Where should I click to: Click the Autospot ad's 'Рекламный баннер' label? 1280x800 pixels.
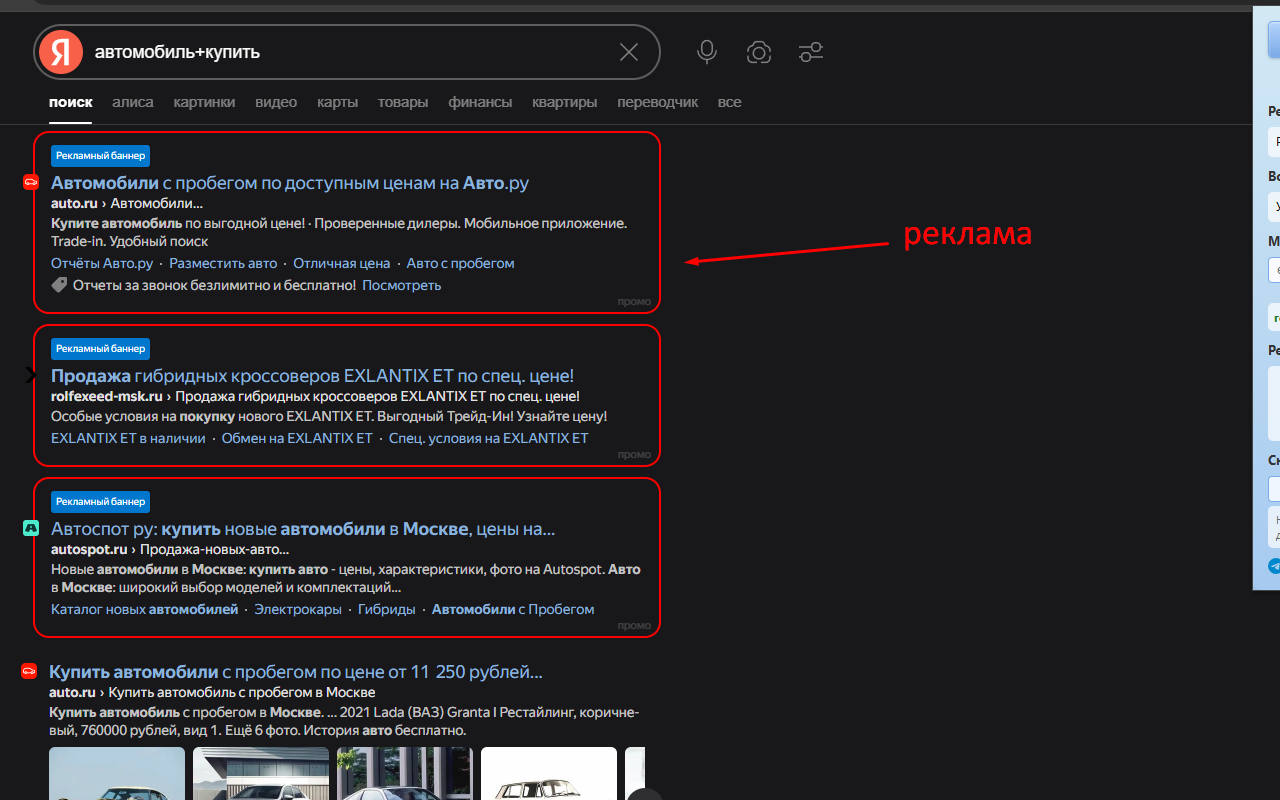[100, 501]
